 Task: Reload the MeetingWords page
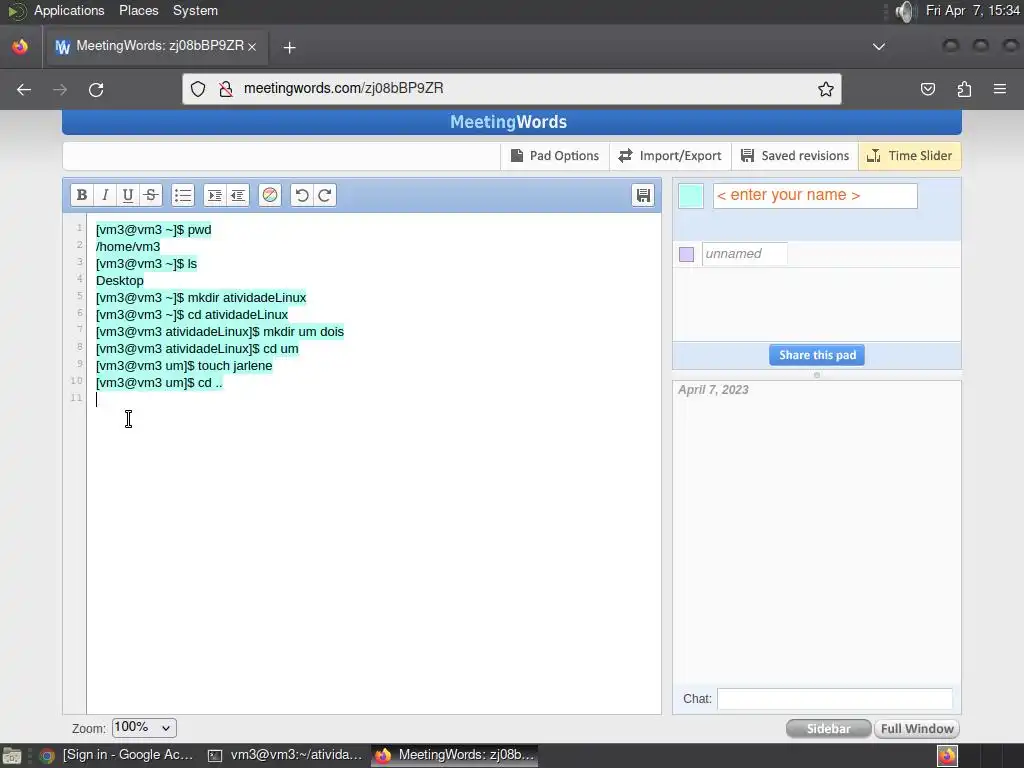pos(96,89)
